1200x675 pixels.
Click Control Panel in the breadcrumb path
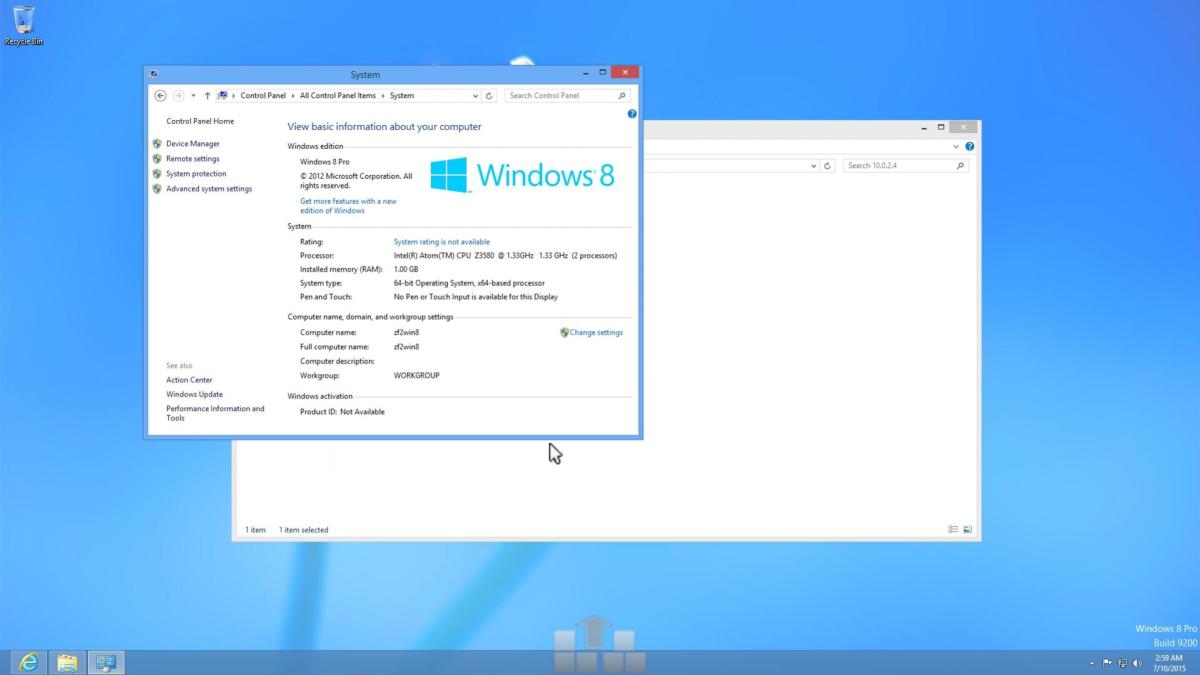[263, 96]
